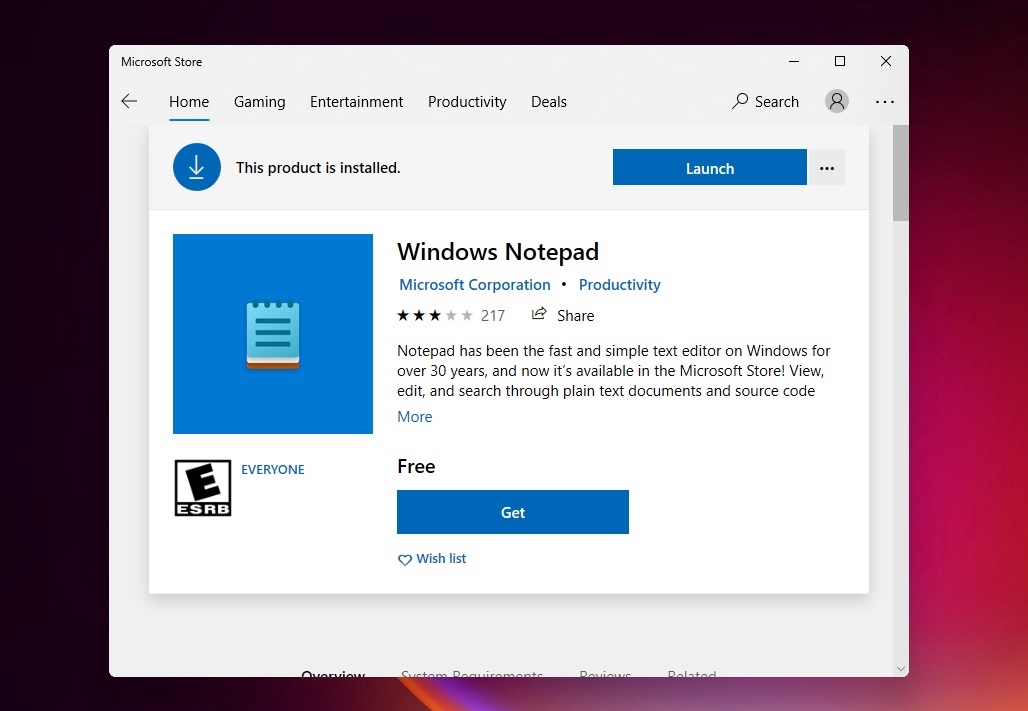Expand the description with More
1028x711 pixels.
(414, 416)
